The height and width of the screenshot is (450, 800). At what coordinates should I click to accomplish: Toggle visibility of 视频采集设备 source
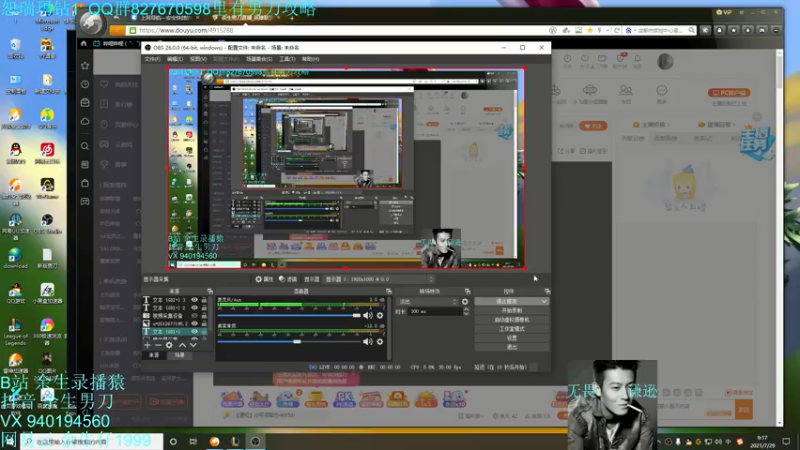pos(194,316)
